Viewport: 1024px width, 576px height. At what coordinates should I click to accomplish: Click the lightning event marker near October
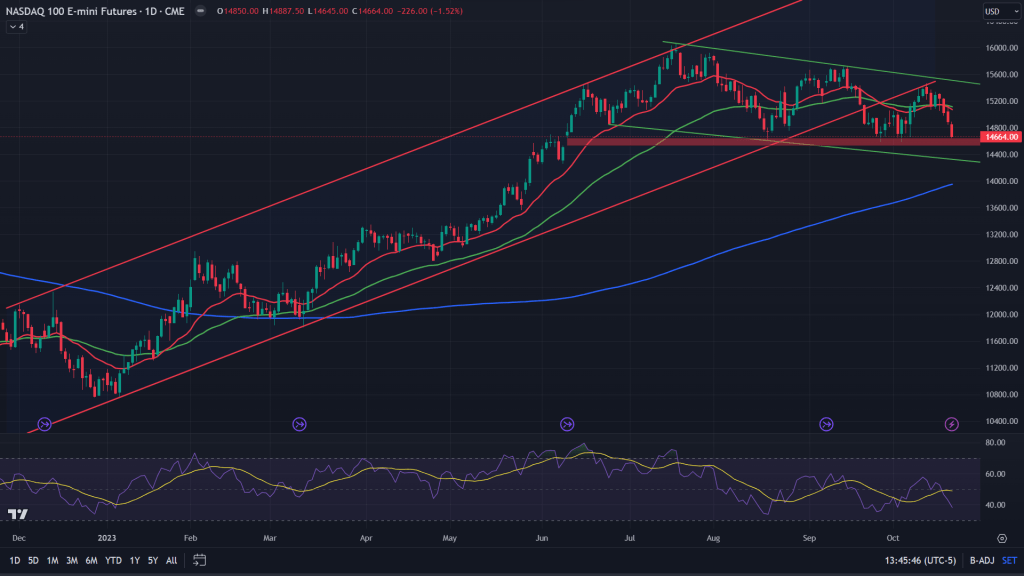[952, 425]
